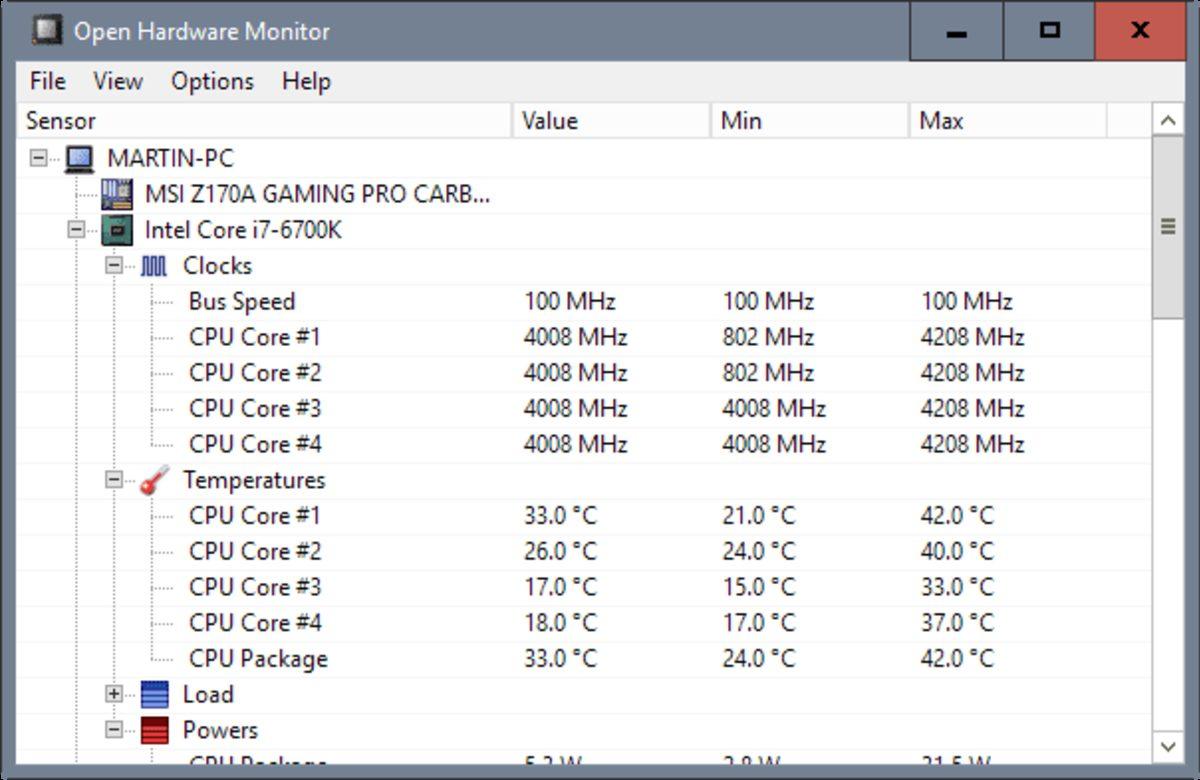Click the Intel Core i7-6700K chip icon
This screenshot has width=1200, height=780.
[x=116, y=230]
